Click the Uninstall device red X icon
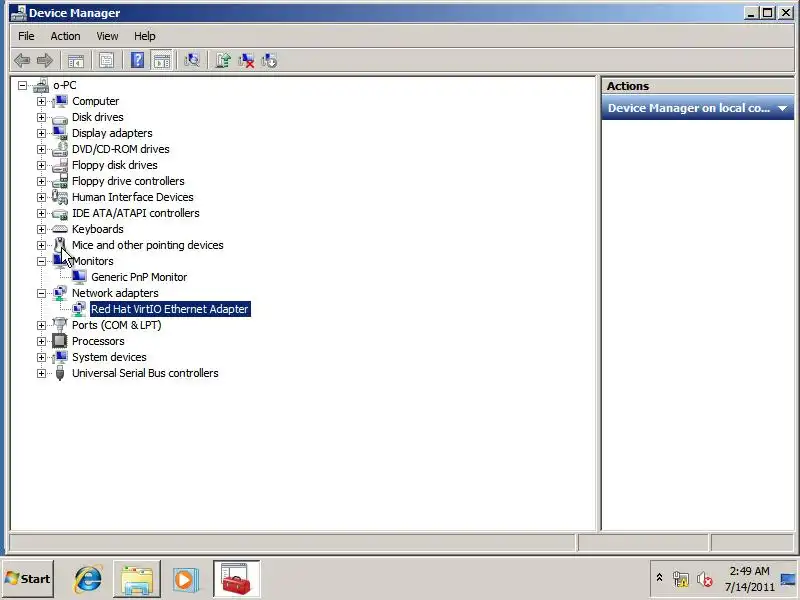The width and height of the screenshot is (800, 600). coord(246,61)
